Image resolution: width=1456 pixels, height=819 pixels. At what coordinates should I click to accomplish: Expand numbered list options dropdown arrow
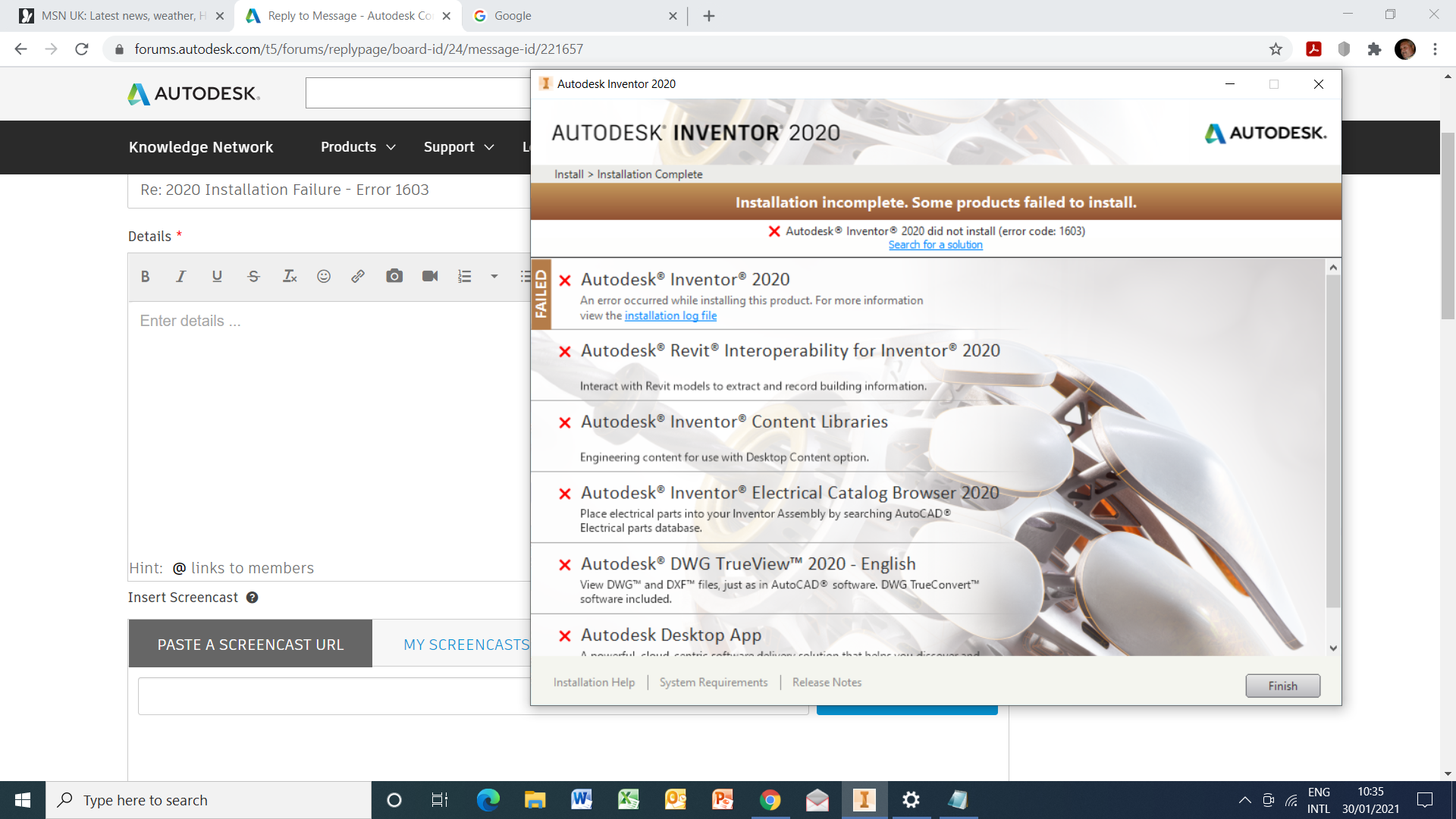[x=494, y=277]
